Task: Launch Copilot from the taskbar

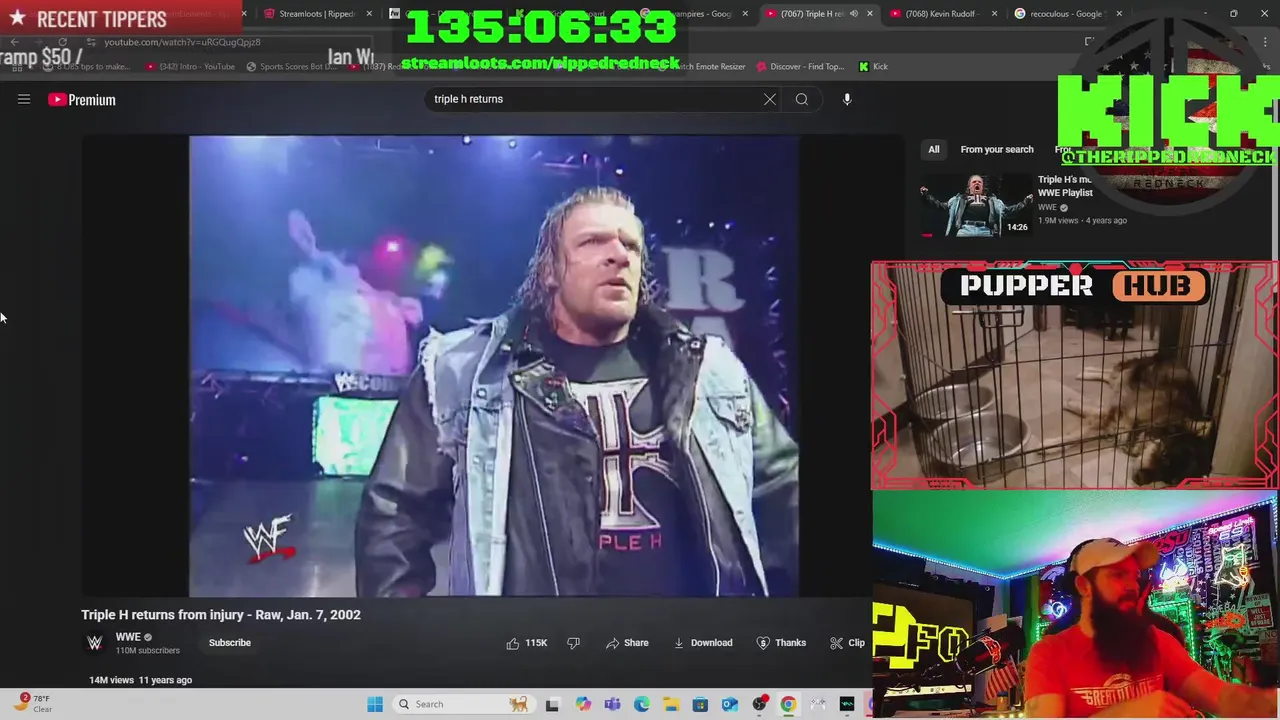Action: 583,704
